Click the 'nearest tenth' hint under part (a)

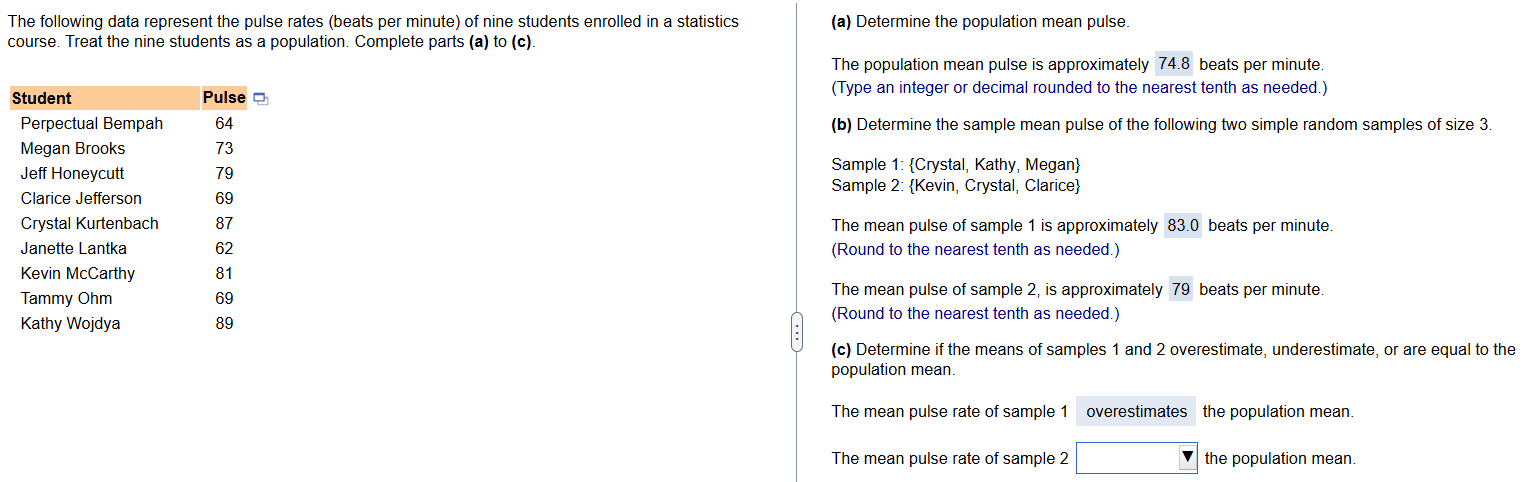pyautogui.click(x=1079, y=88)
